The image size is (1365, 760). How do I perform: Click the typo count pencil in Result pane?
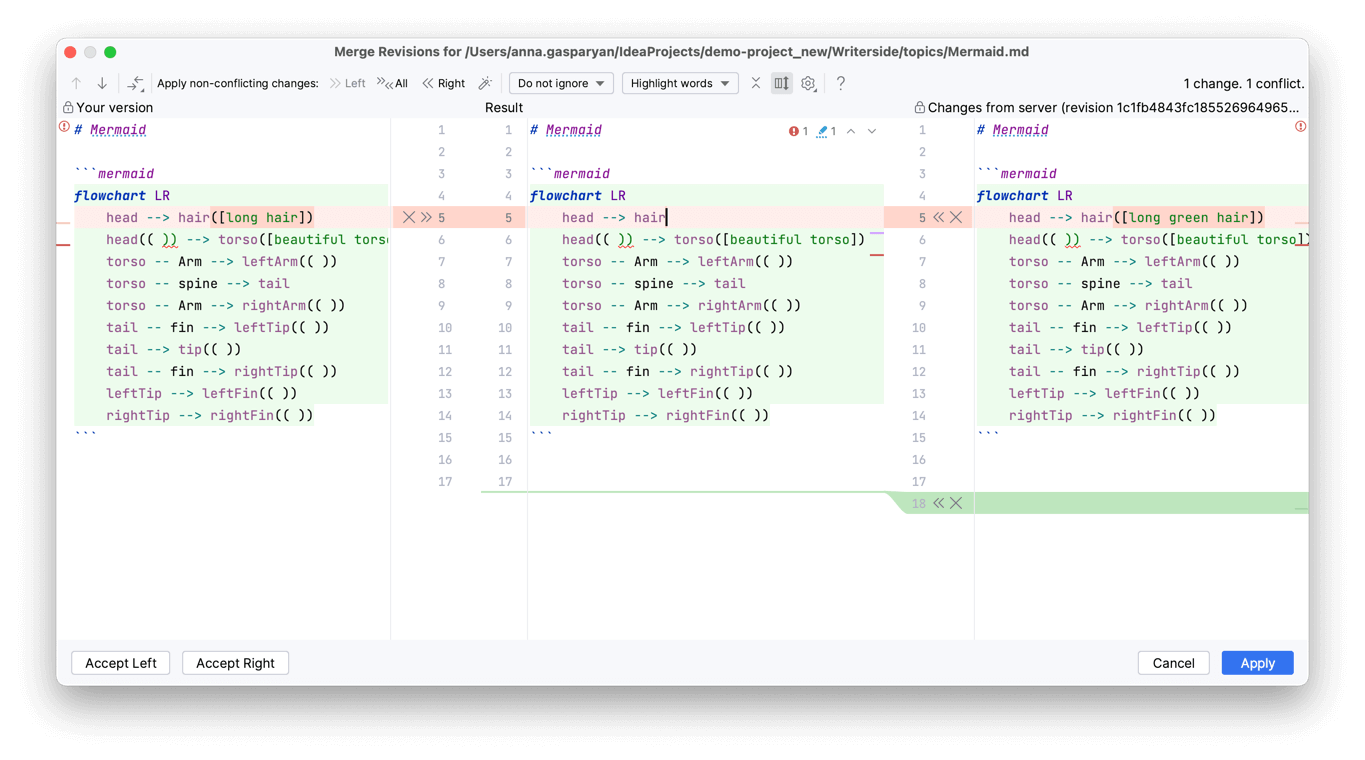pos(826,131)
